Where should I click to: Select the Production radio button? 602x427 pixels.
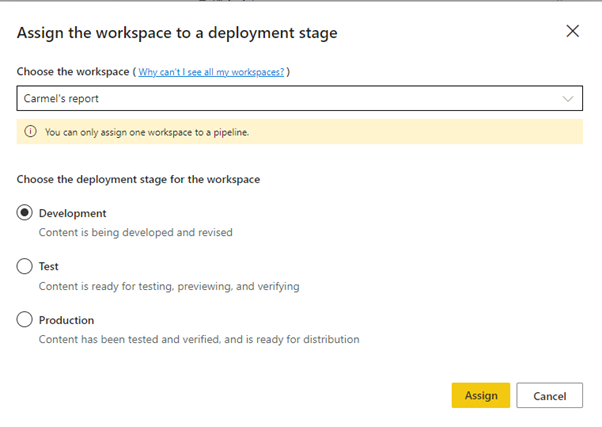[25, 320]
